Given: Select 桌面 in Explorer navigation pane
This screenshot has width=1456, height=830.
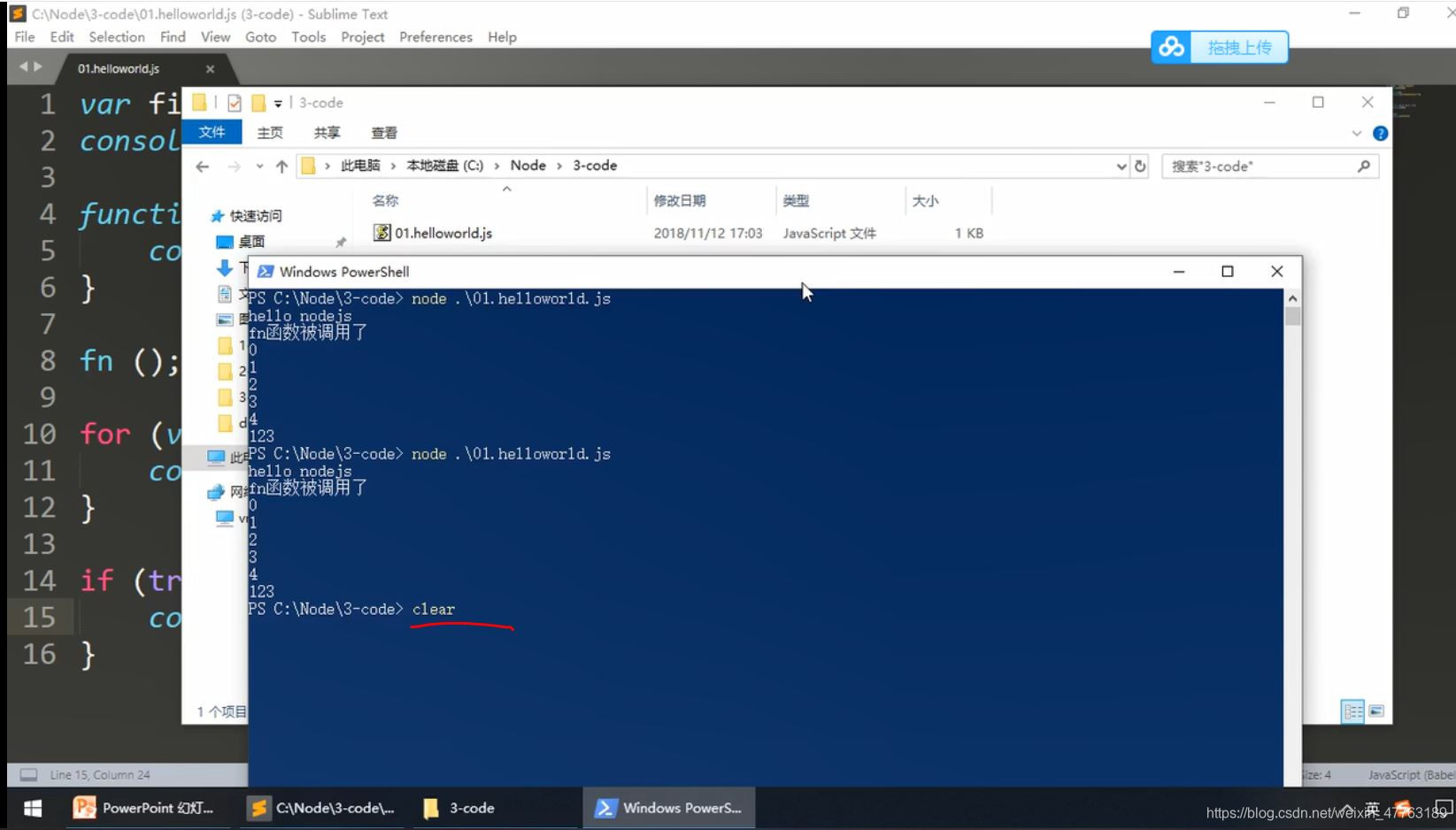Looking at the screenshot, I should tap(251, 242).
